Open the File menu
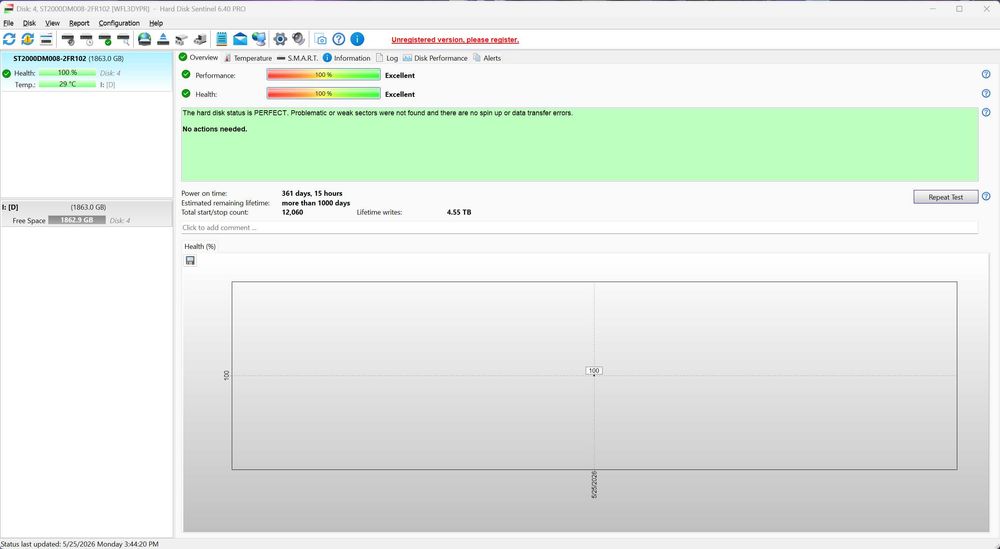This screenshot has width=1000, height=549. (8, 23)
